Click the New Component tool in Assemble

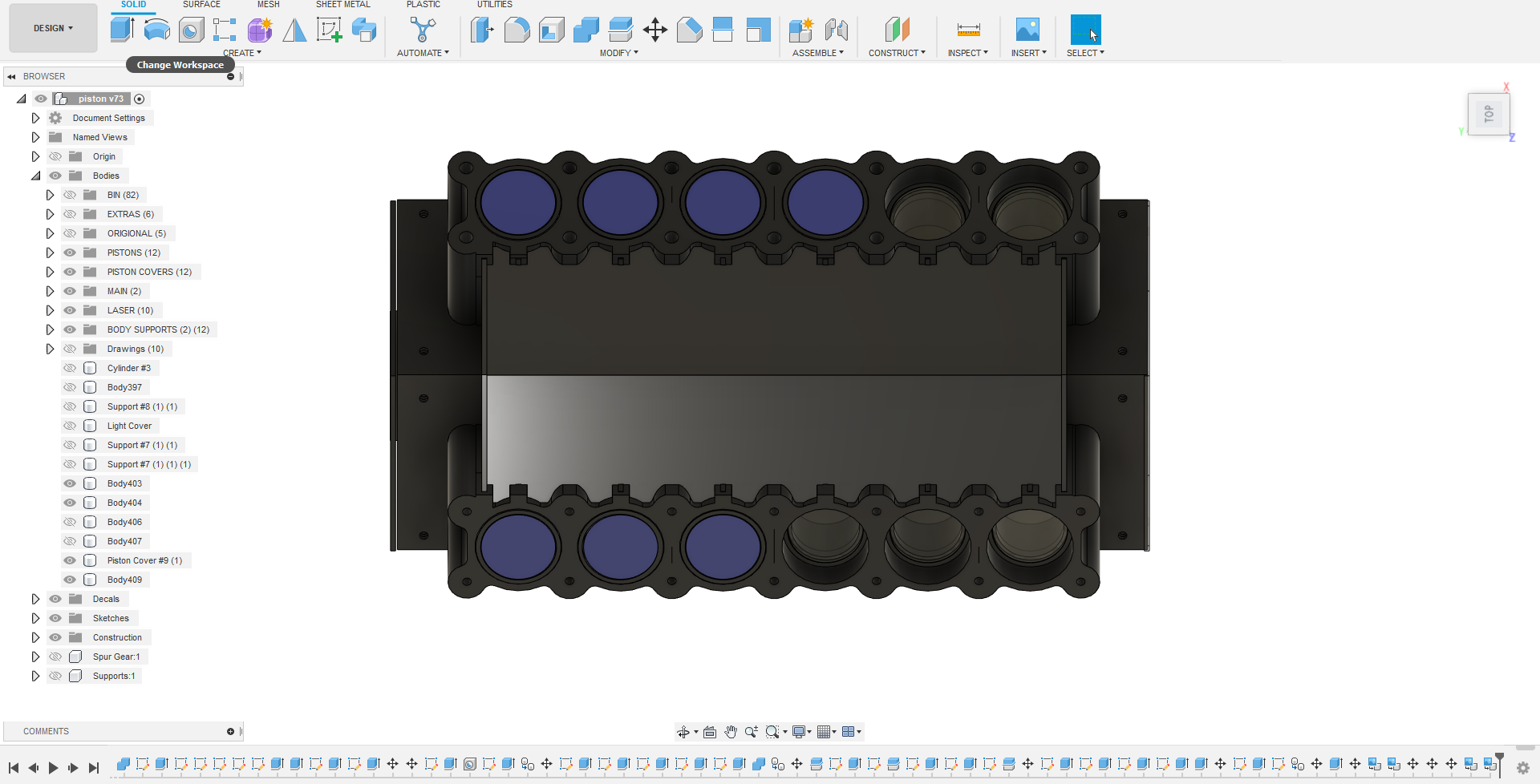click(x=800, y=30)
